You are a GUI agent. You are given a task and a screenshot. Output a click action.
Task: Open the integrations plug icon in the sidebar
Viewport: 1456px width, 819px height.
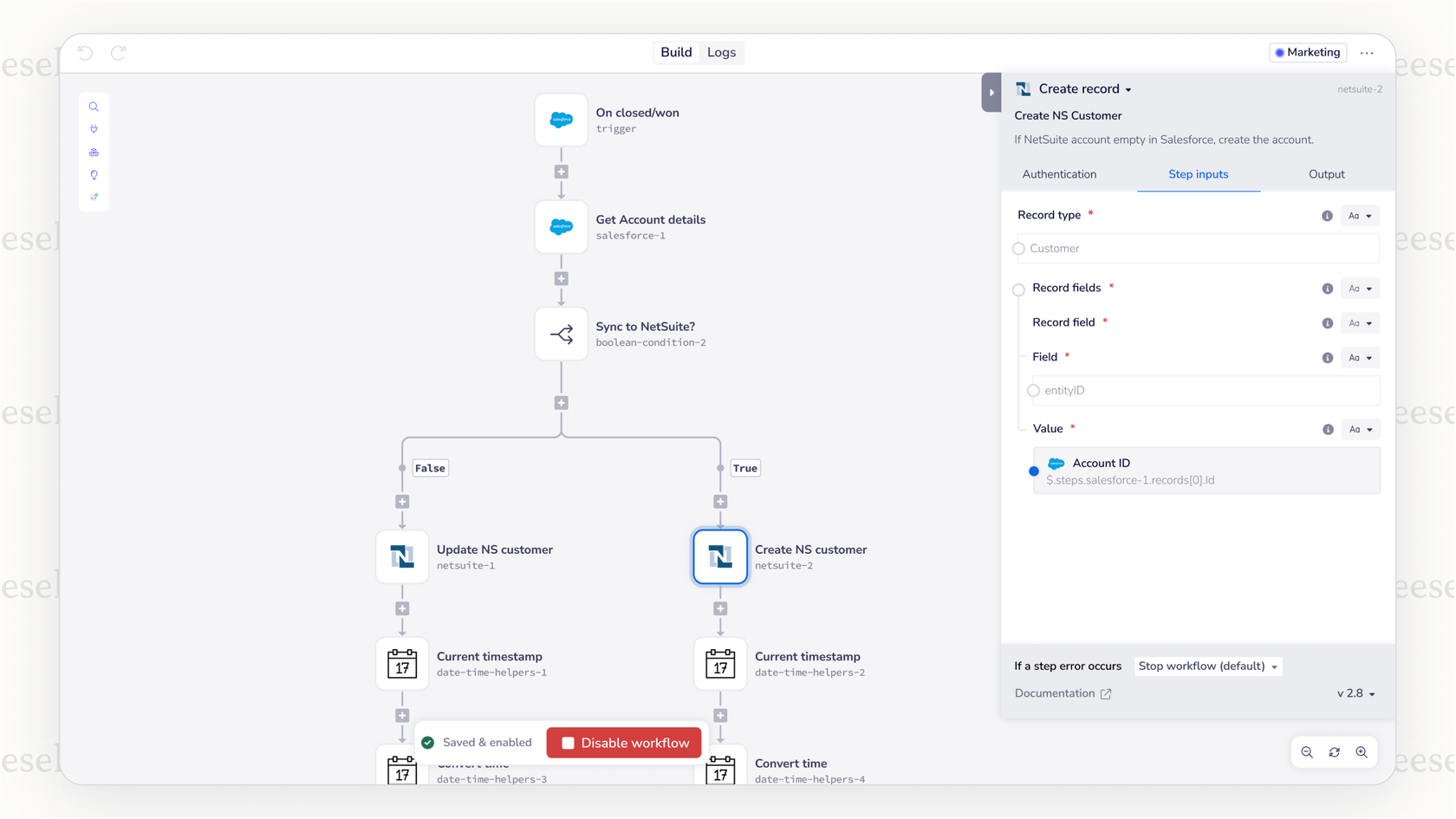click(x=94, y=129)
